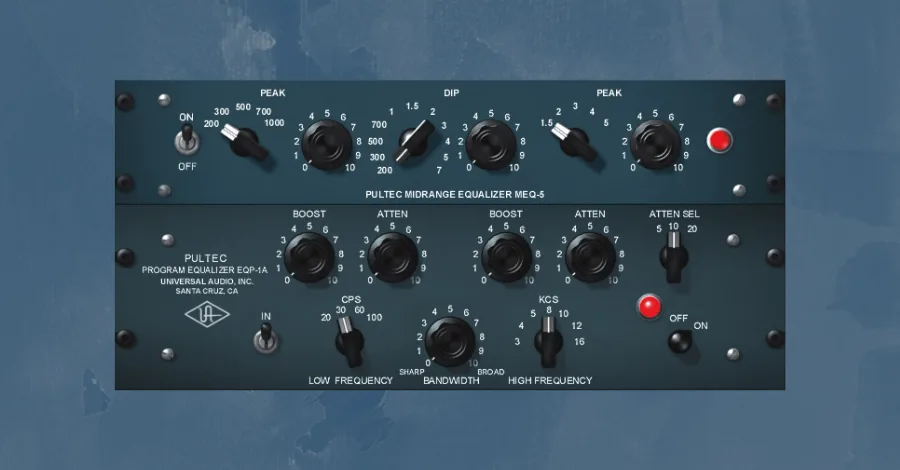Select 500 on the low PEAK frequency selector
This screenshot has width=900, height=470.
coord(243,107)
